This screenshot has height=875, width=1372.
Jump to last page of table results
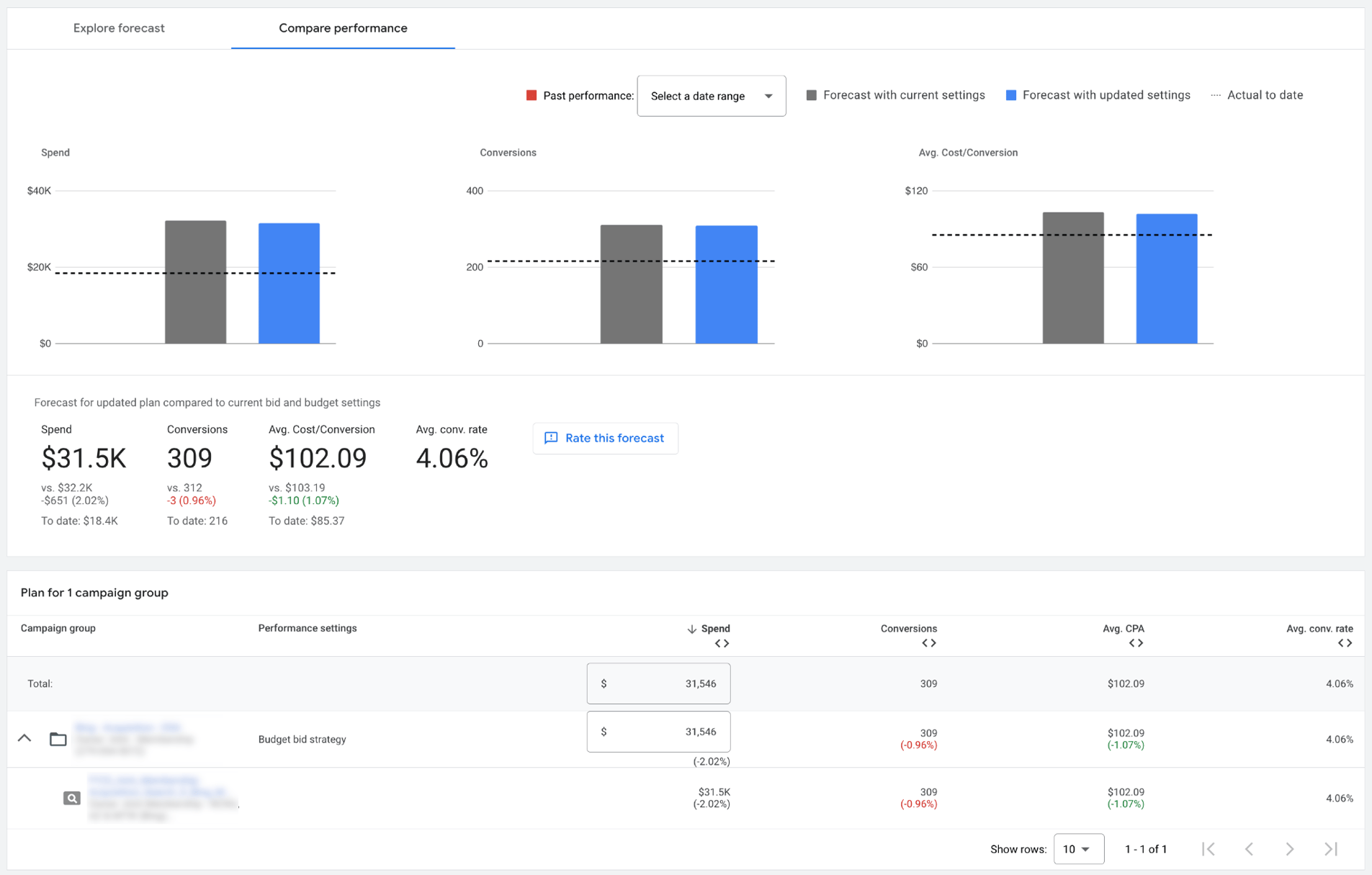pyautogui.click(x=1330, y=849)
